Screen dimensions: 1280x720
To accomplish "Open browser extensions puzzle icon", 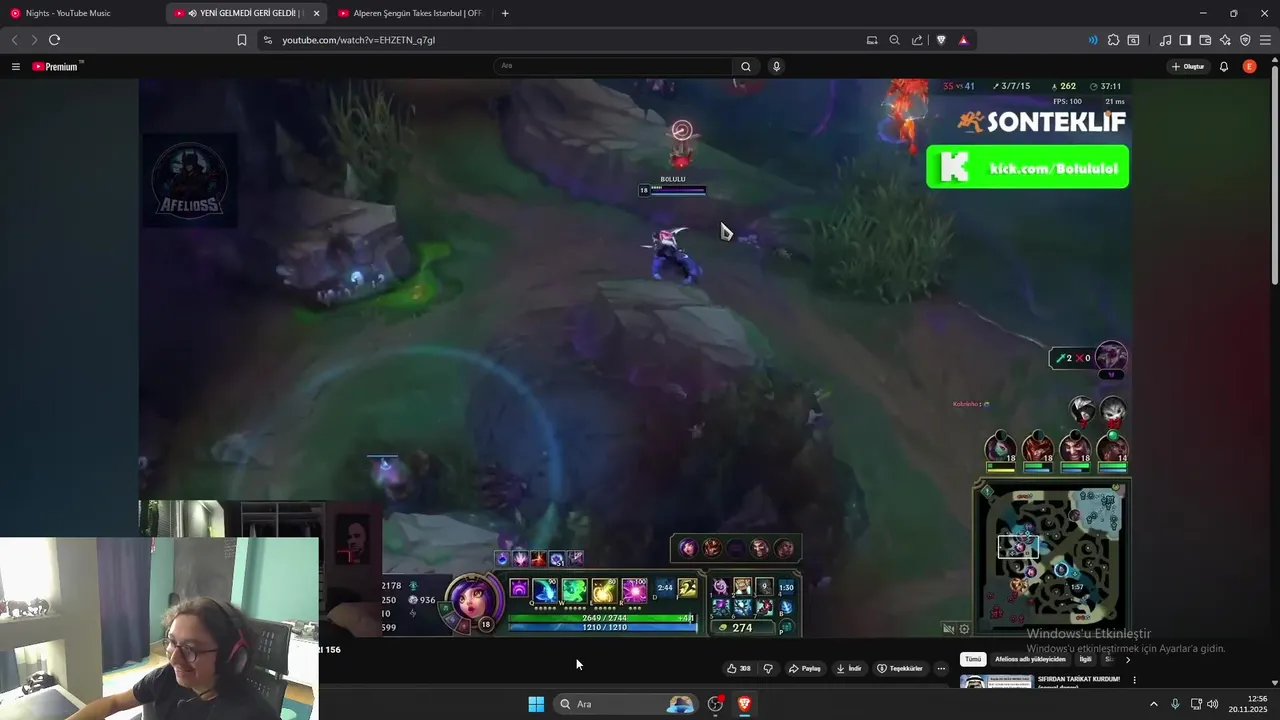I will (x=1113, y=40).
